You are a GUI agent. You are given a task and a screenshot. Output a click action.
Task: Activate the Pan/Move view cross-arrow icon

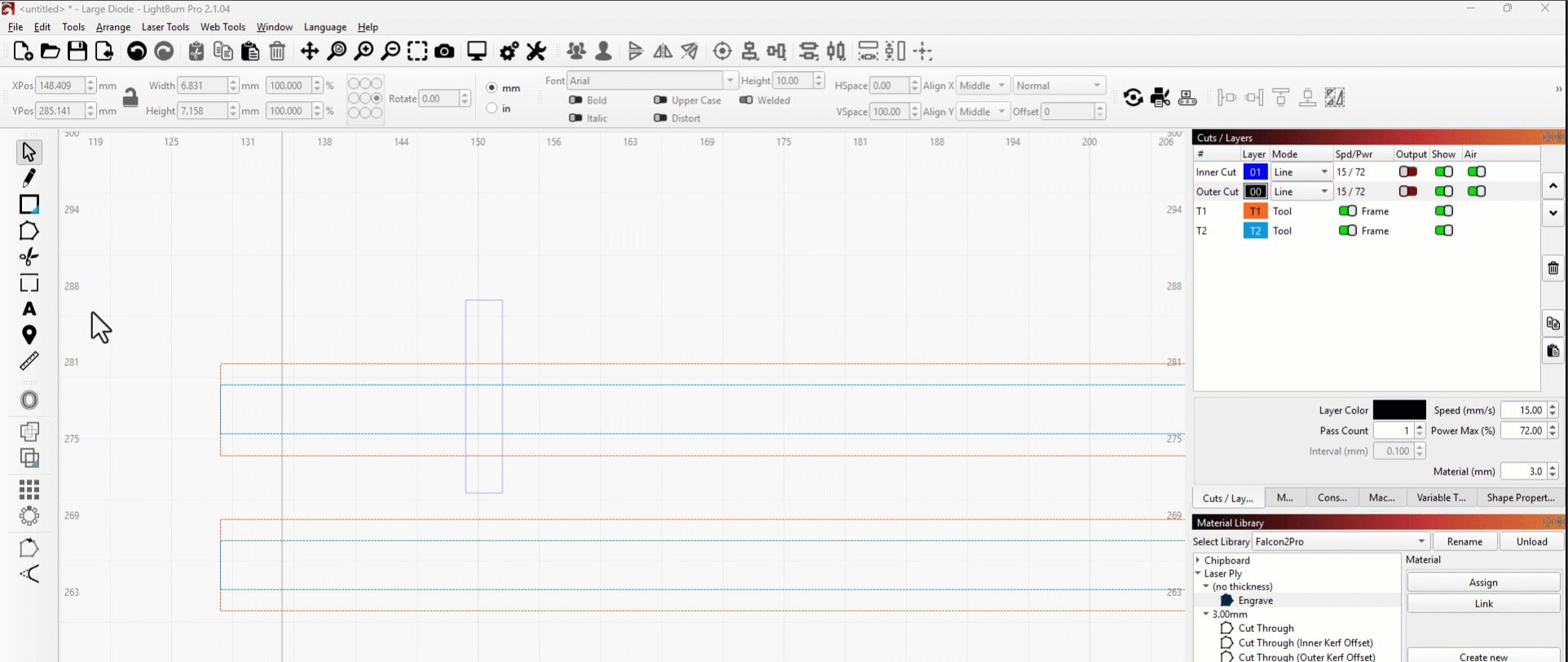point(310,51)
